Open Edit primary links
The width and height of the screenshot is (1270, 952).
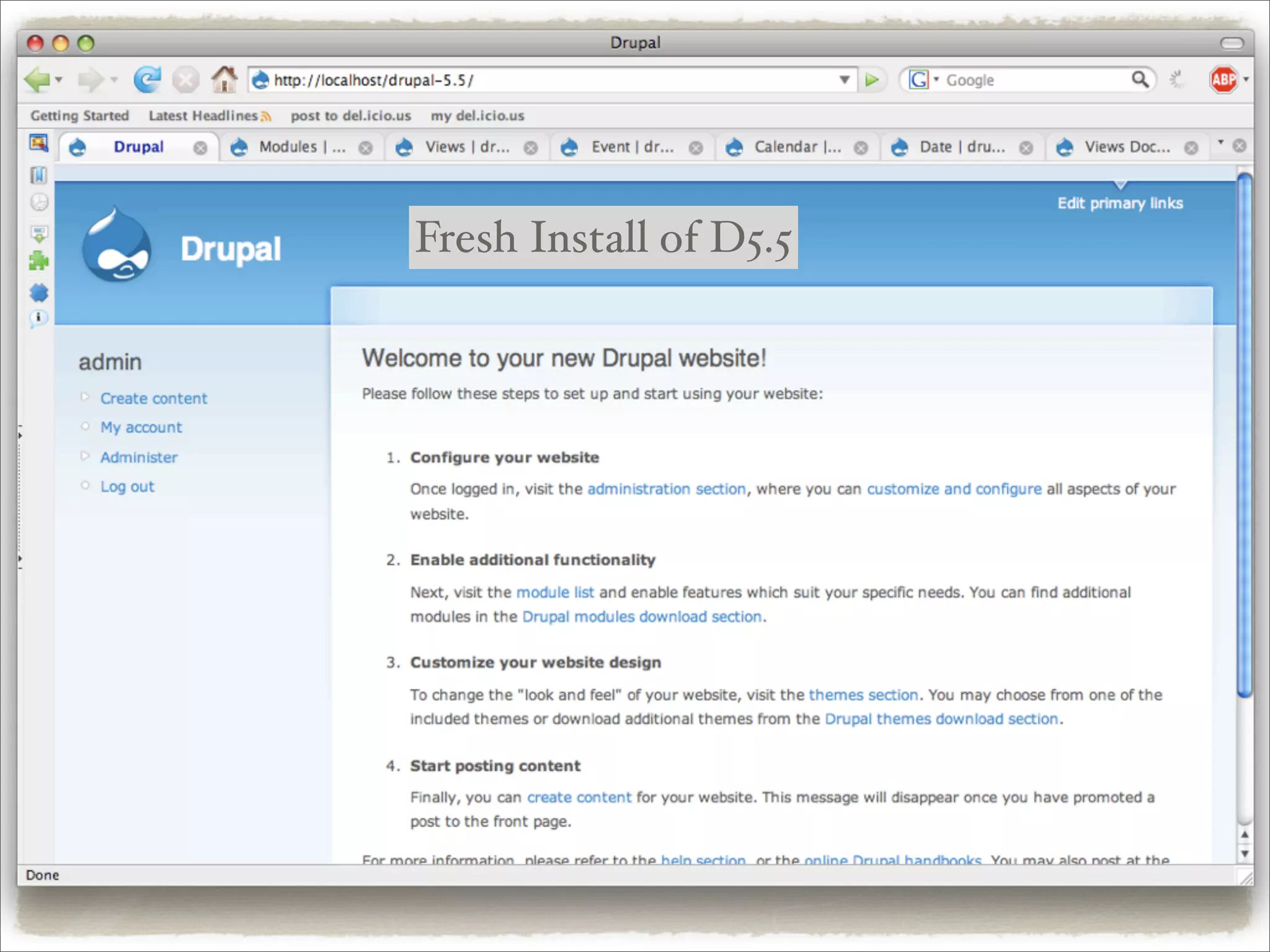pos(1120,203)
